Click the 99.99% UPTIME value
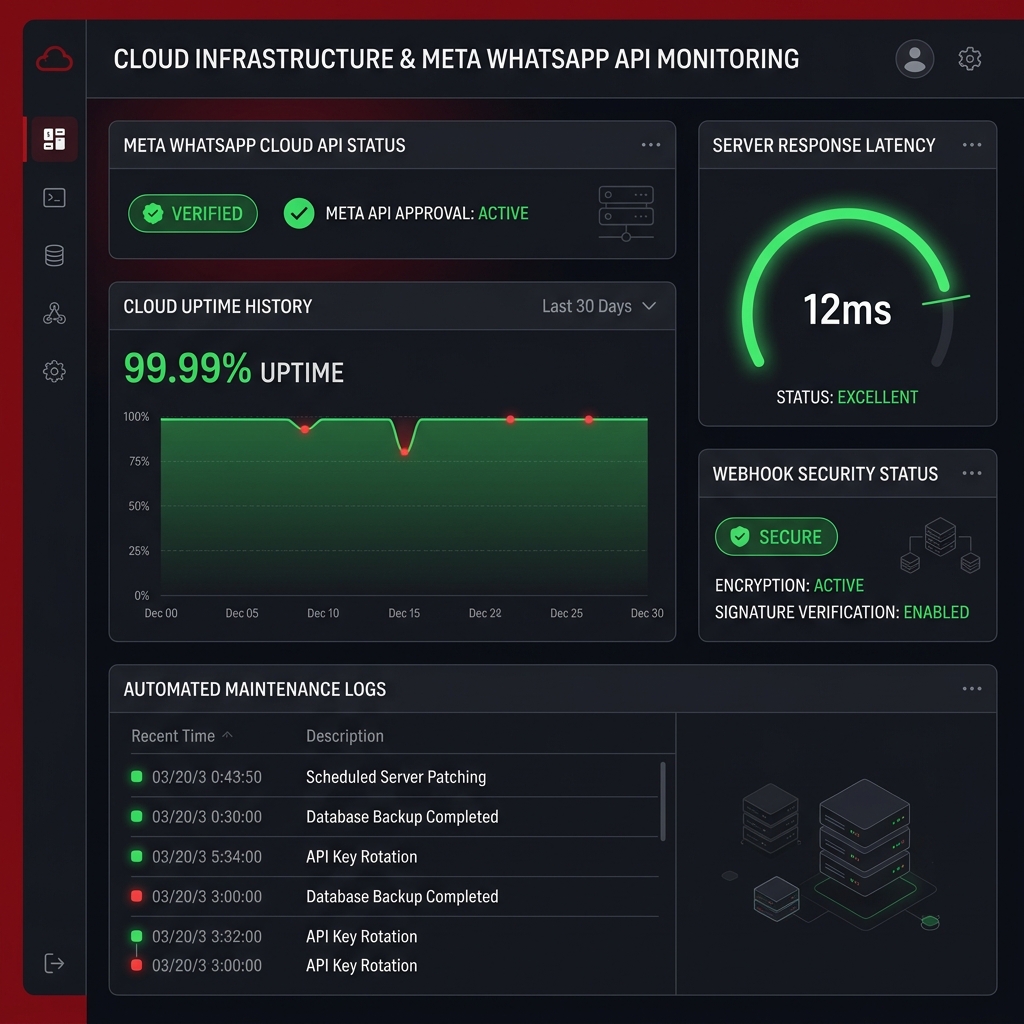The height and width of the screenshot is (1024, 1024). coord(234,369)
